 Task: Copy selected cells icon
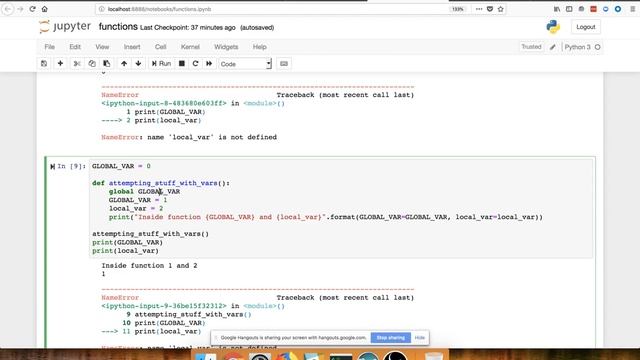coord(92,64)
